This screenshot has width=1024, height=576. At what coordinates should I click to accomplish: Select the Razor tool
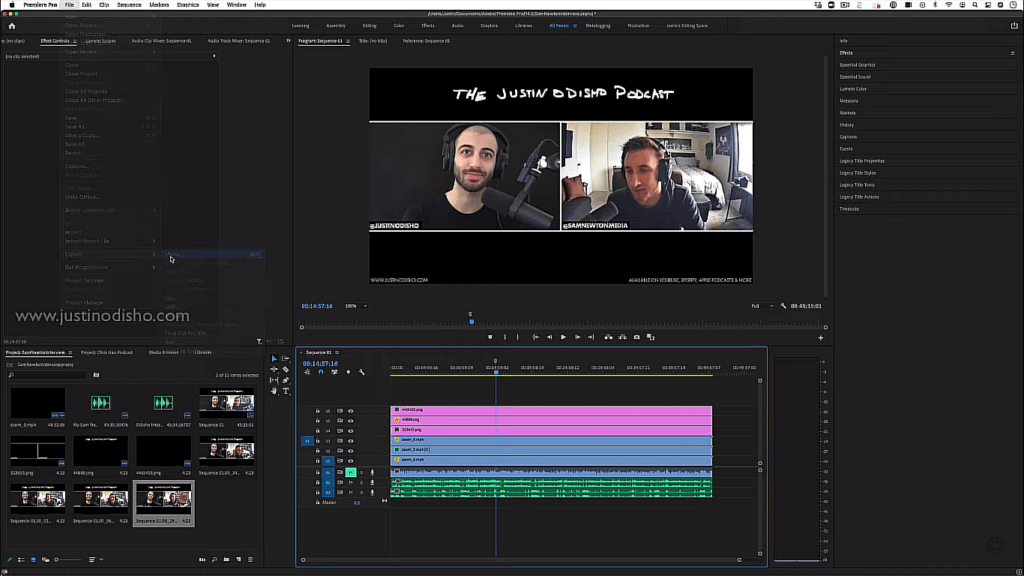(285, 369)
